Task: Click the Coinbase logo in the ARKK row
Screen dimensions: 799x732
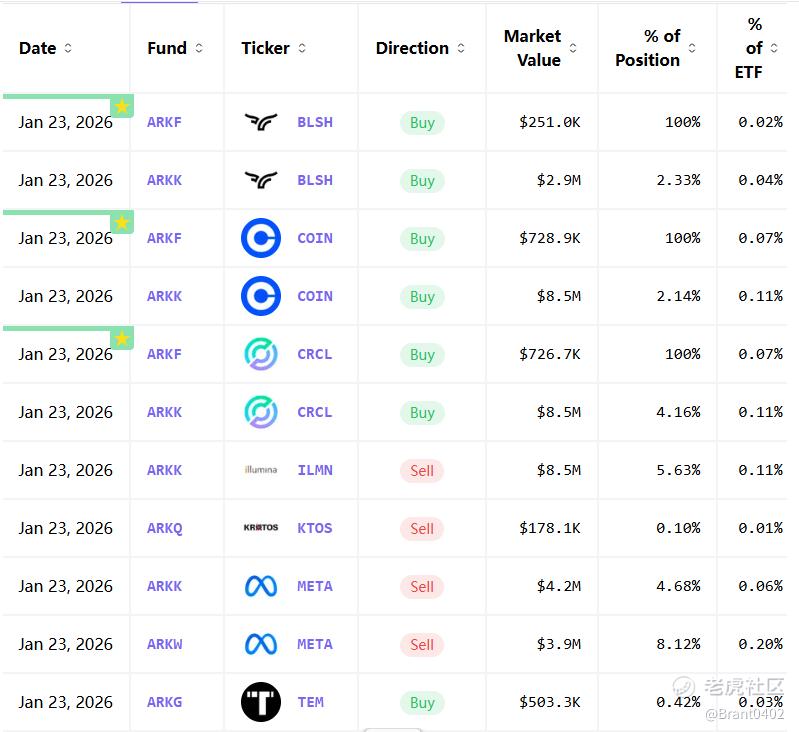Action: click(261, 296)
